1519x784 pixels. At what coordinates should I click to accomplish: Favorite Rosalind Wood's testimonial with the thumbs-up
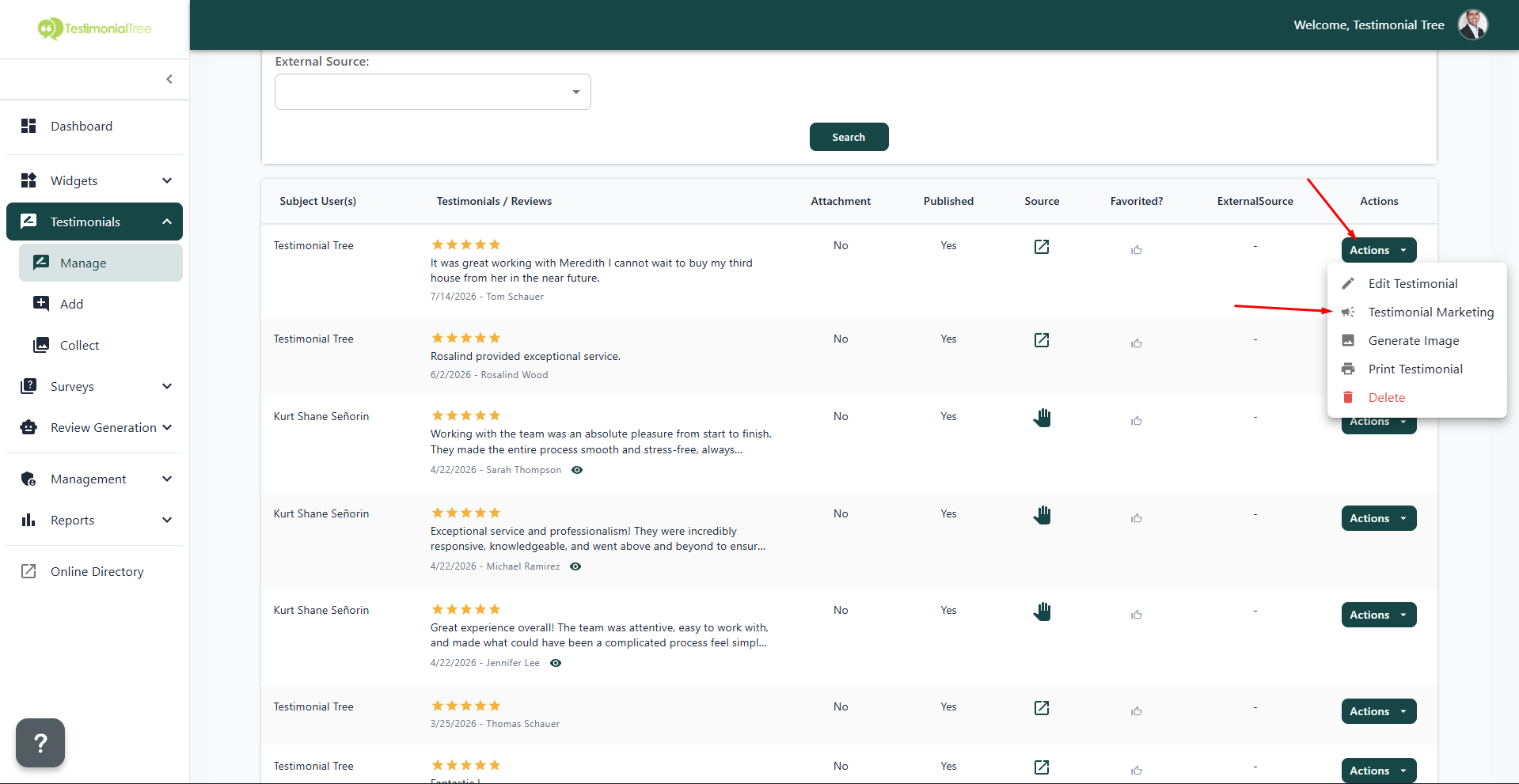coord(1137,343)
